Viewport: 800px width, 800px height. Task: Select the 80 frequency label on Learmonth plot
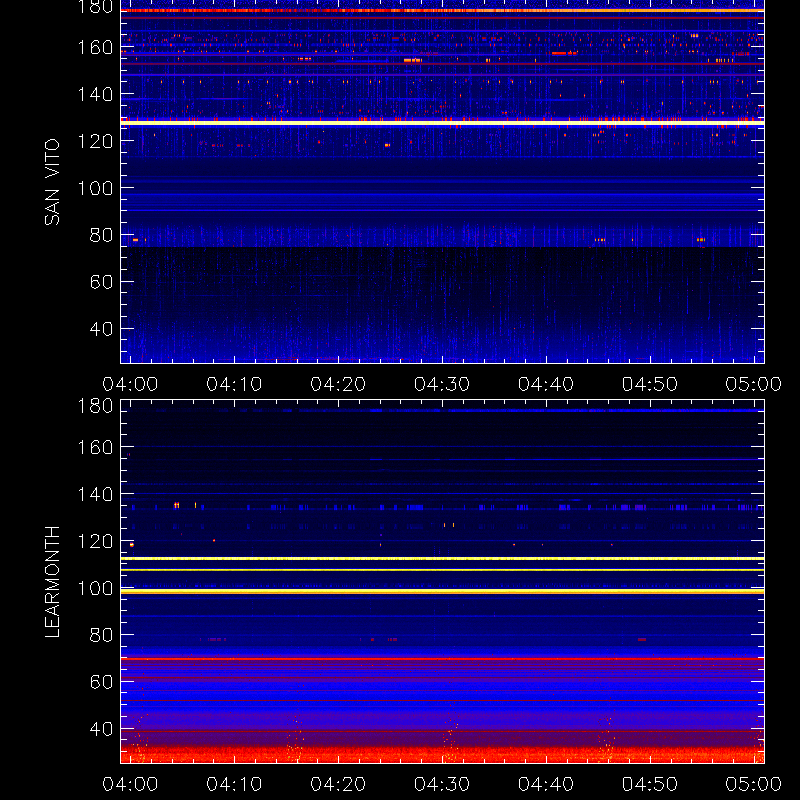coord(101,635)
